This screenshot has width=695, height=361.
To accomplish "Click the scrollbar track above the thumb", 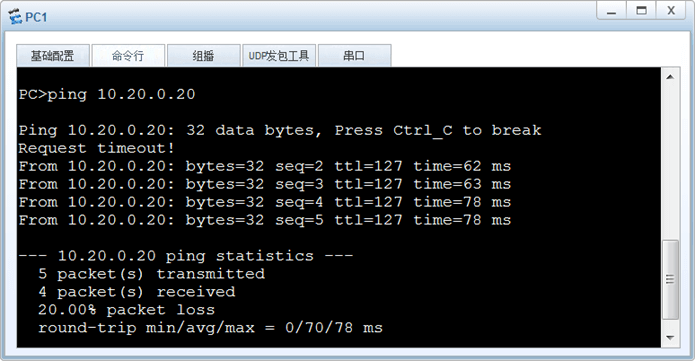I will 670,162.
